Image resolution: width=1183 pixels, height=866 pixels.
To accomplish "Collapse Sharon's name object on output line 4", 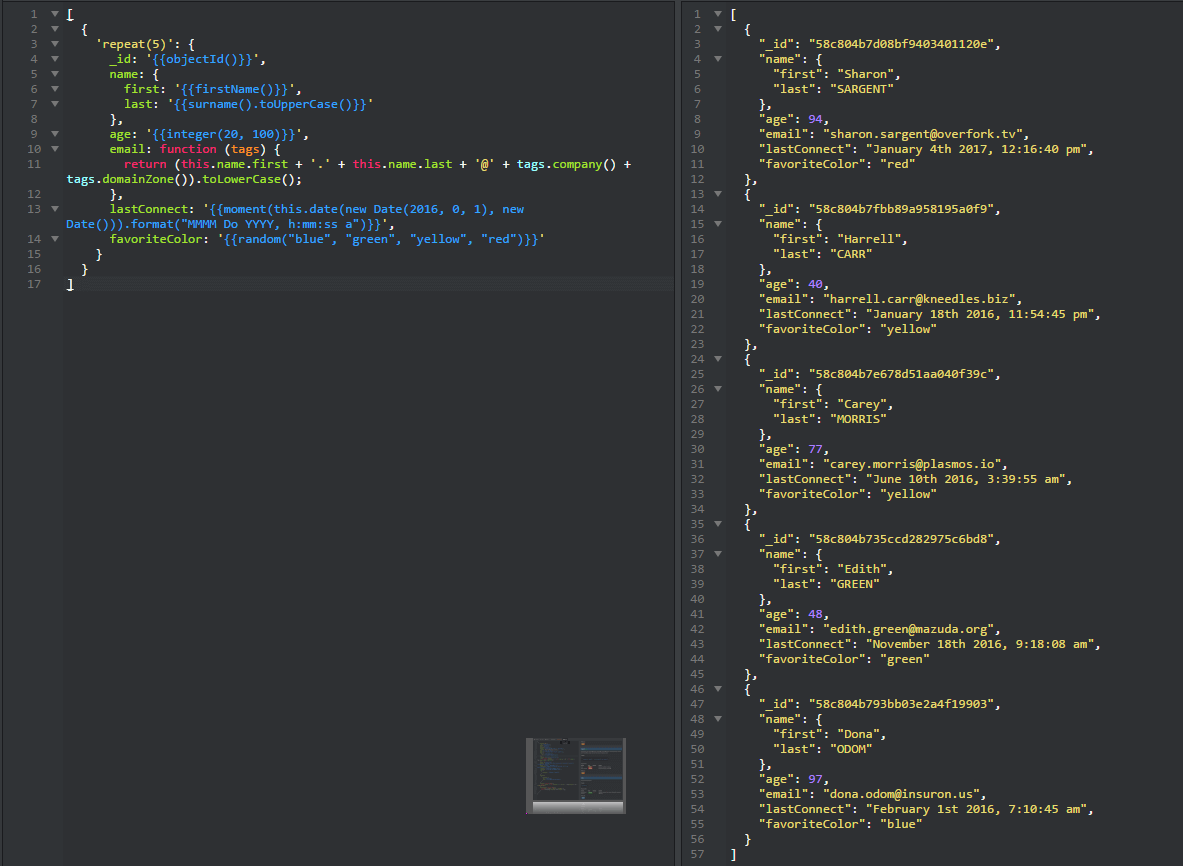I will 717,59.
